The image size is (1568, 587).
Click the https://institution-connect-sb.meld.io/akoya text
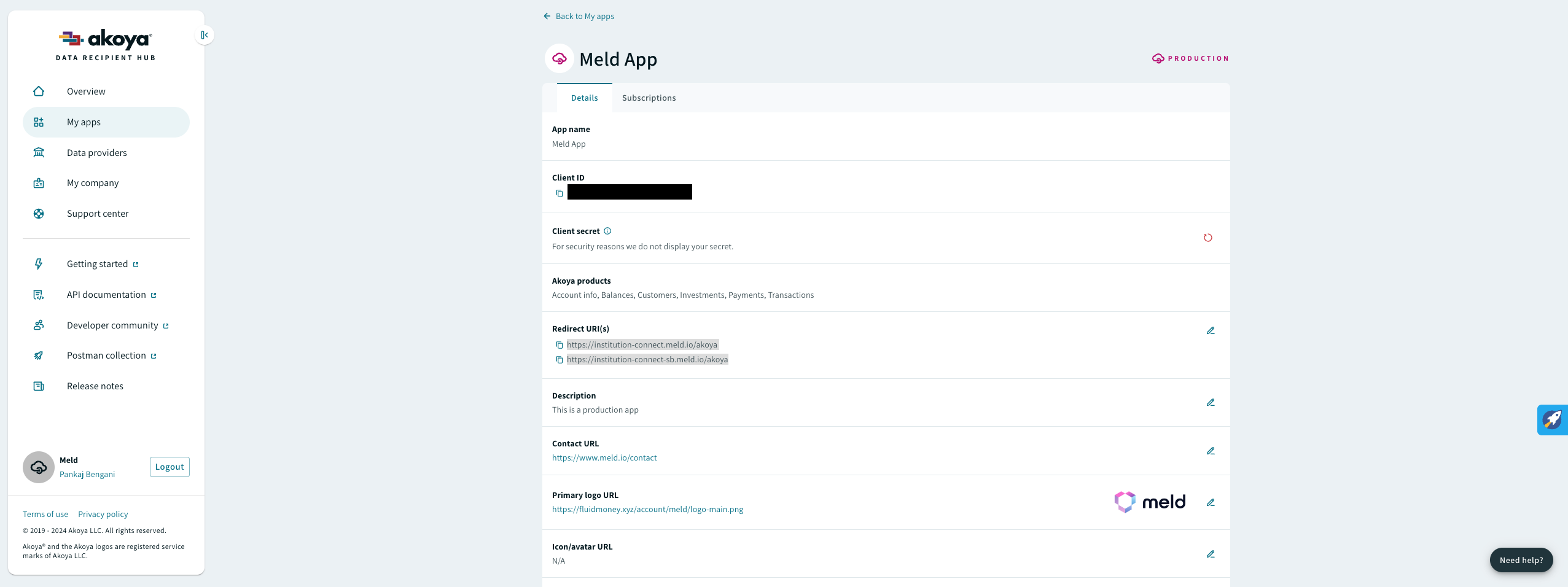coord(647,360)
